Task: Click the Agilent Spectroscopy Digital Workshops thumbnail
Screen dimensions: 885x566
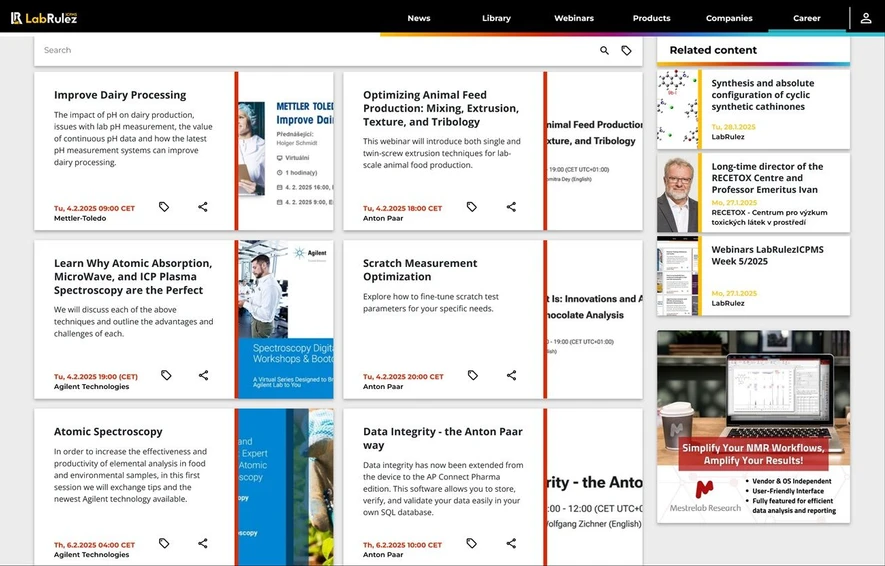Action: (x=286, y=319)
